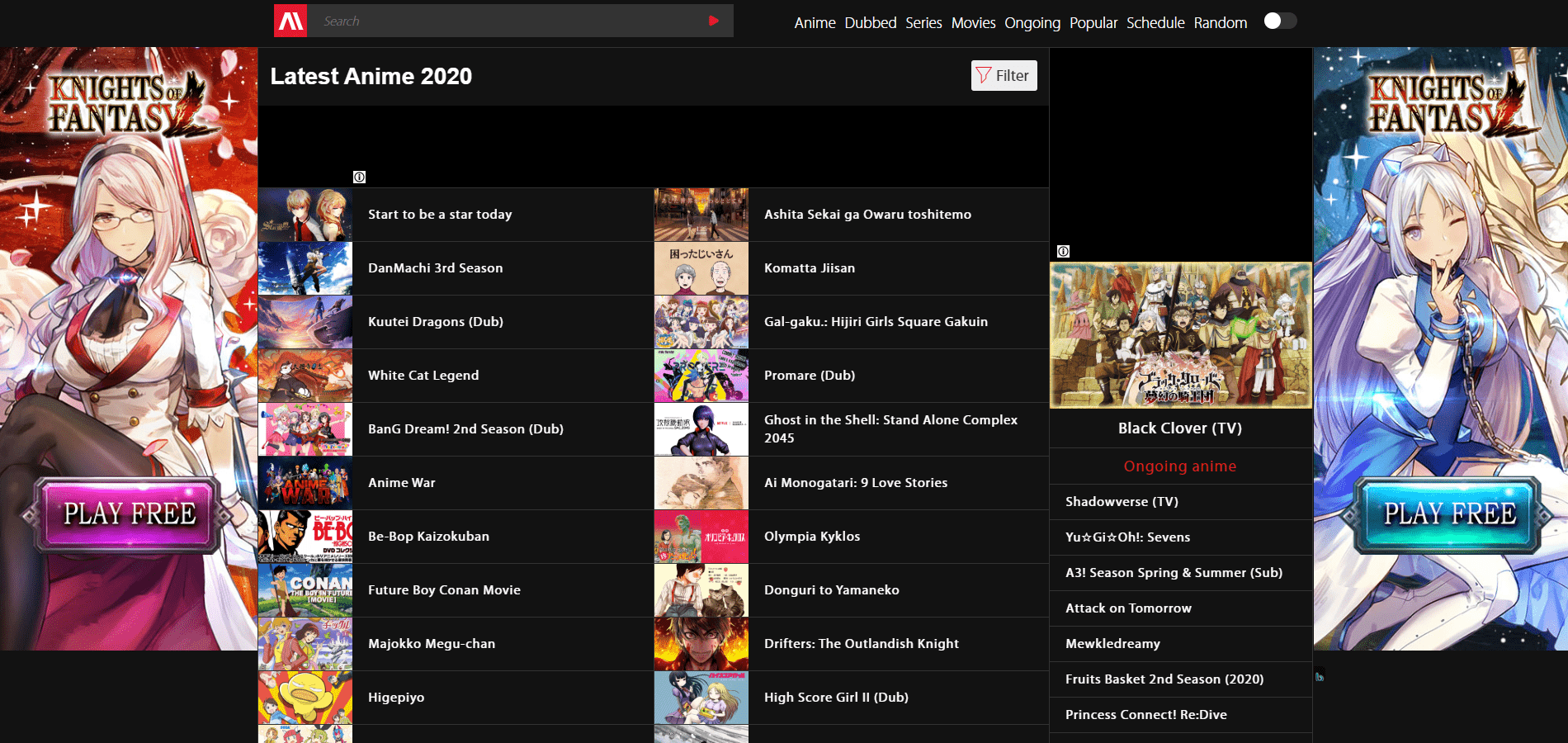Open Majokko Megu-chan link
The height and width of the screenshot is (743, 1568).
coord(432,644)
